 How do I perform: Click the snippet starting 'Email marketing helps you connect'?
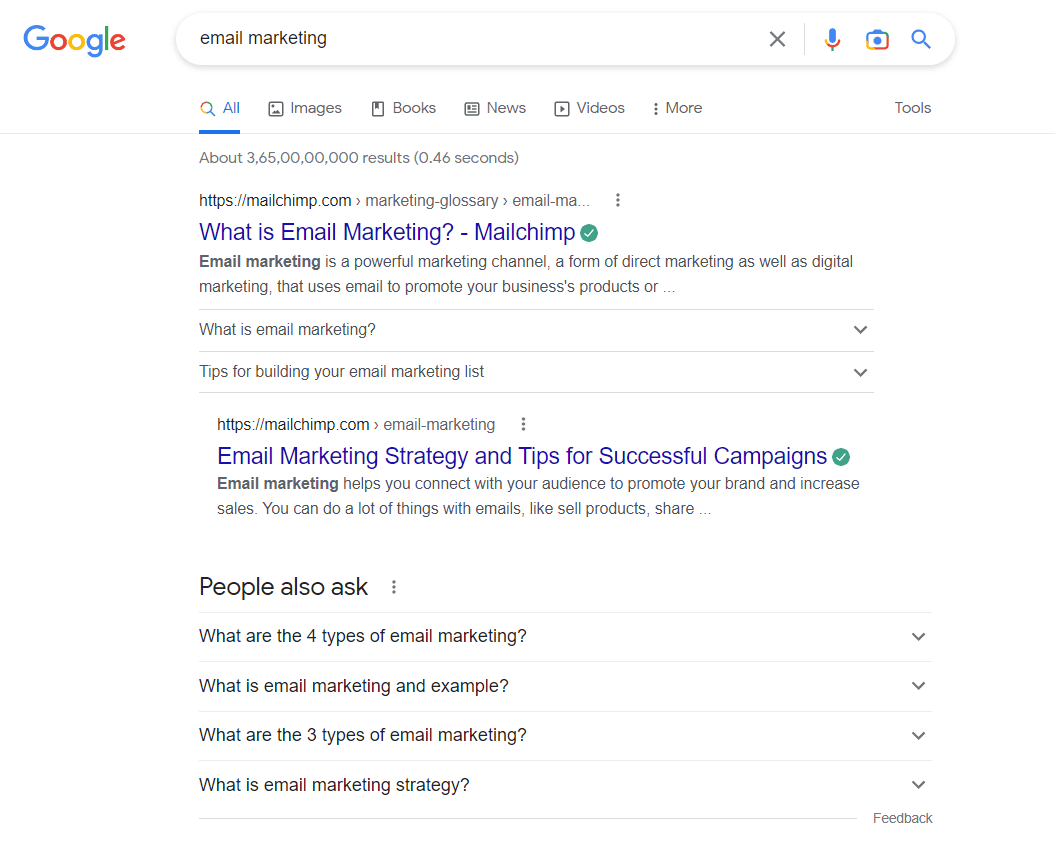pyautogui.click(x=538, y=496)
